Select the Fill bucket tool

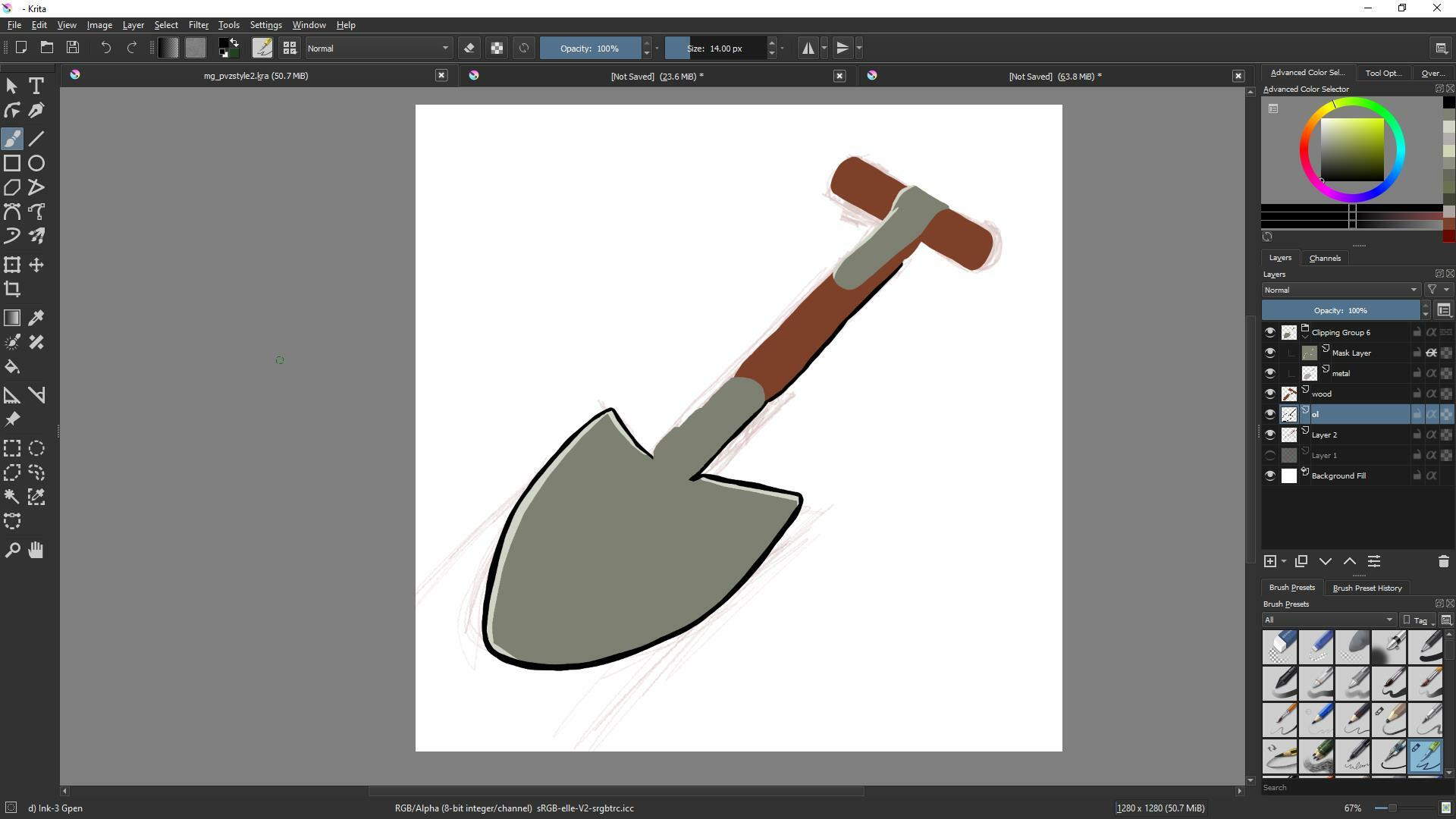point(12,367)
